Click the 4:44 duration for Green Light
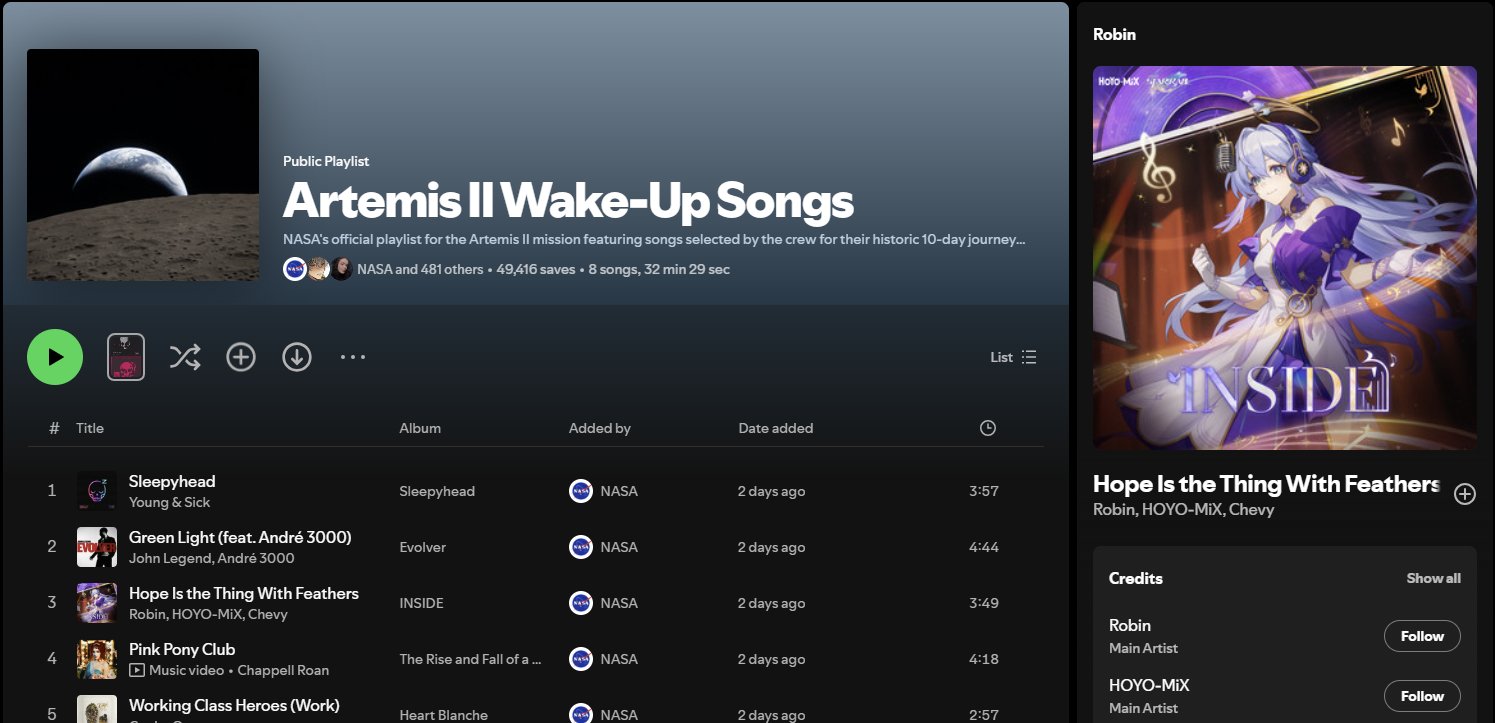This screenshot has width=1495, height=723. click(x=984, y=547)
